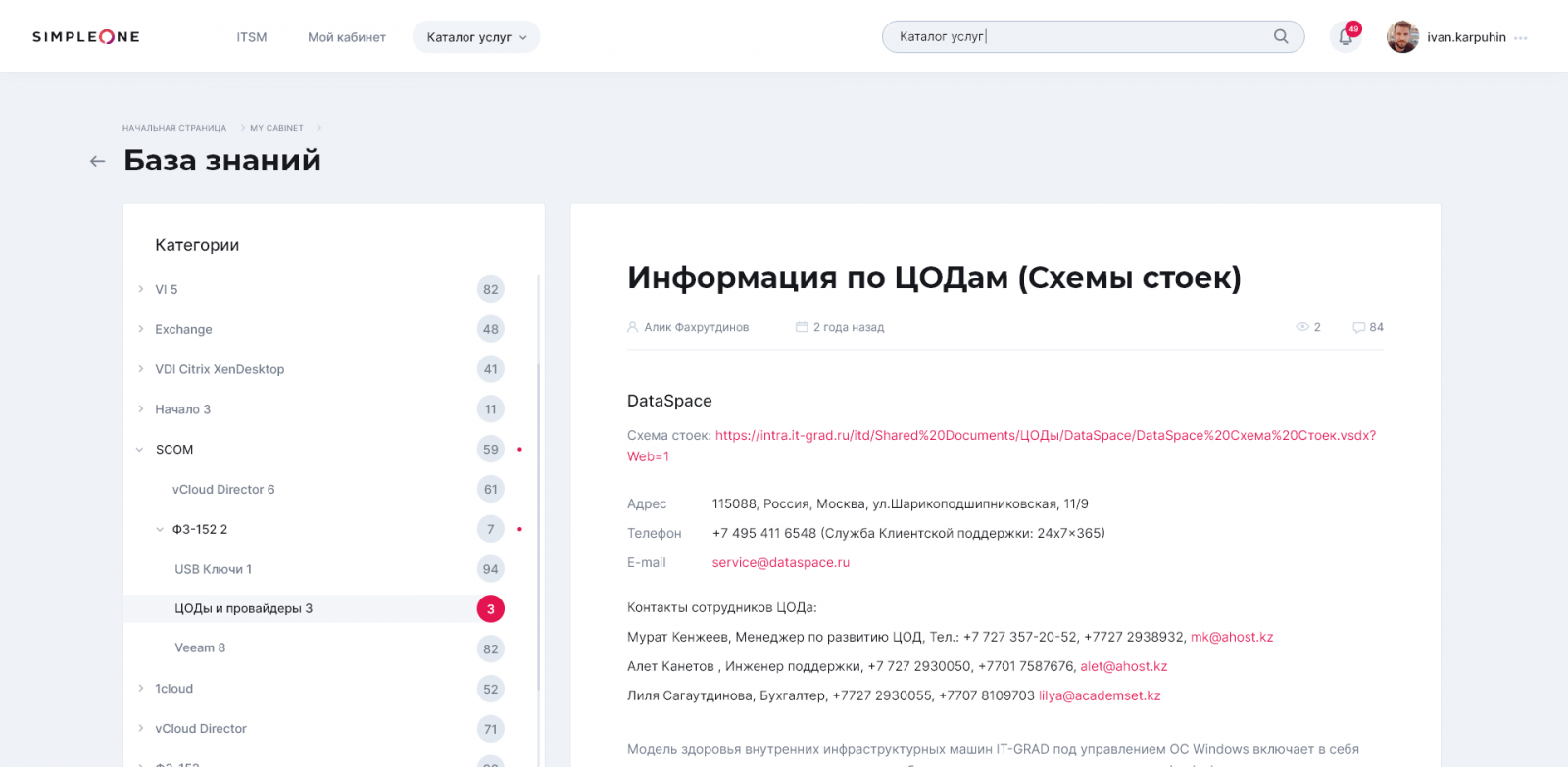Screen dimensions: 1568x767
Task: Expand the 1cloud category
Action: [x=140, y=689]
